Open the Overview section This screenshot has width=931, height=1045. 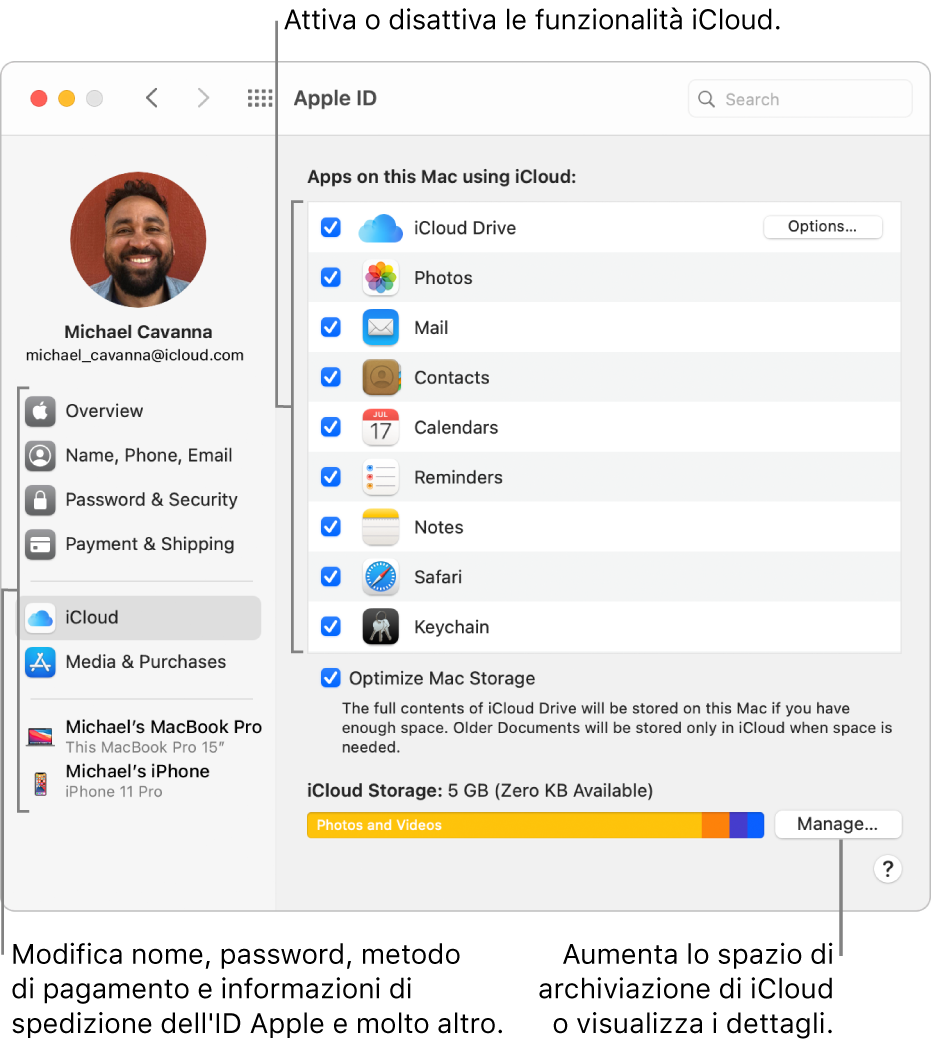(141, 411)
